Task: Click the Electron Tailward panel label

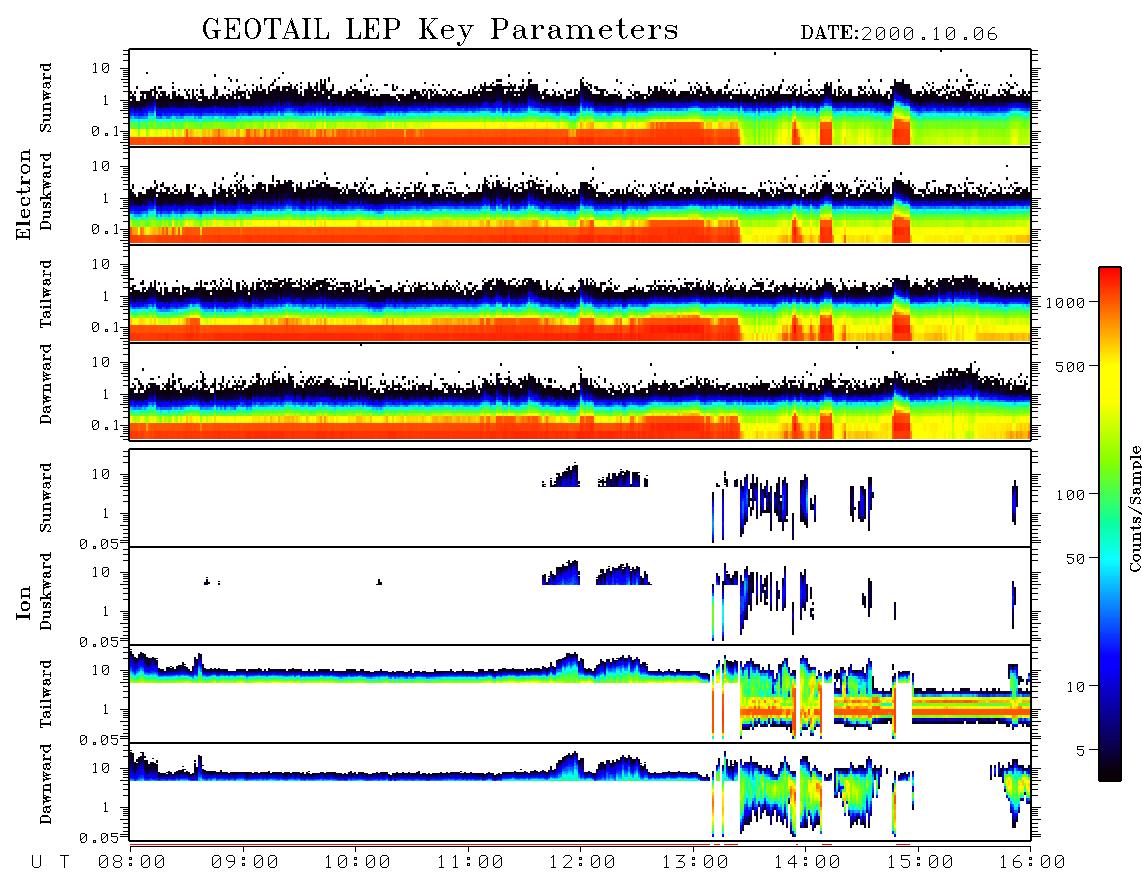Action: (45, 294)
